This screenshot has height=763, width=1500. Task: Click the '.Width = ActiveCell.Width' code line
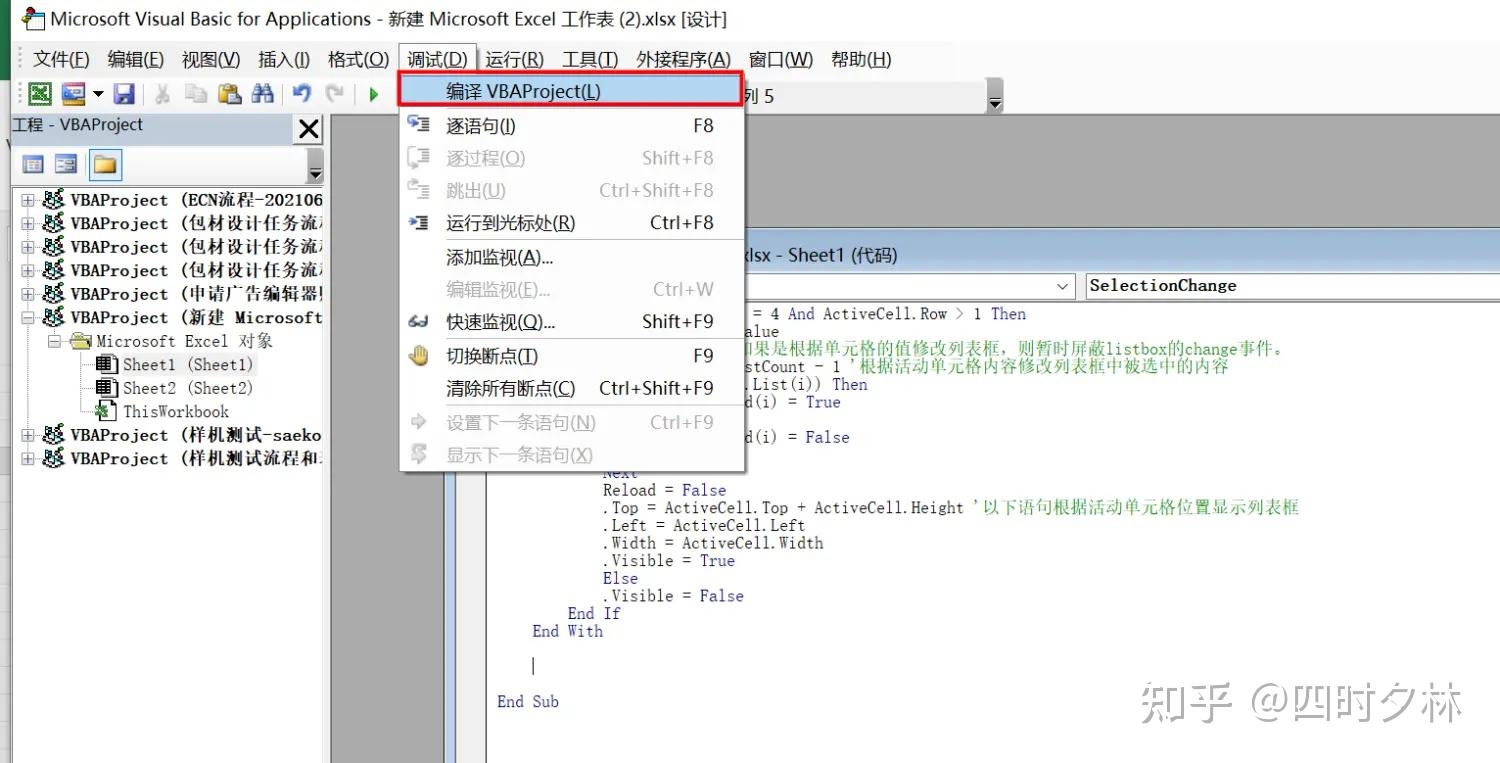pyautogui.click(x=712, y=543)
